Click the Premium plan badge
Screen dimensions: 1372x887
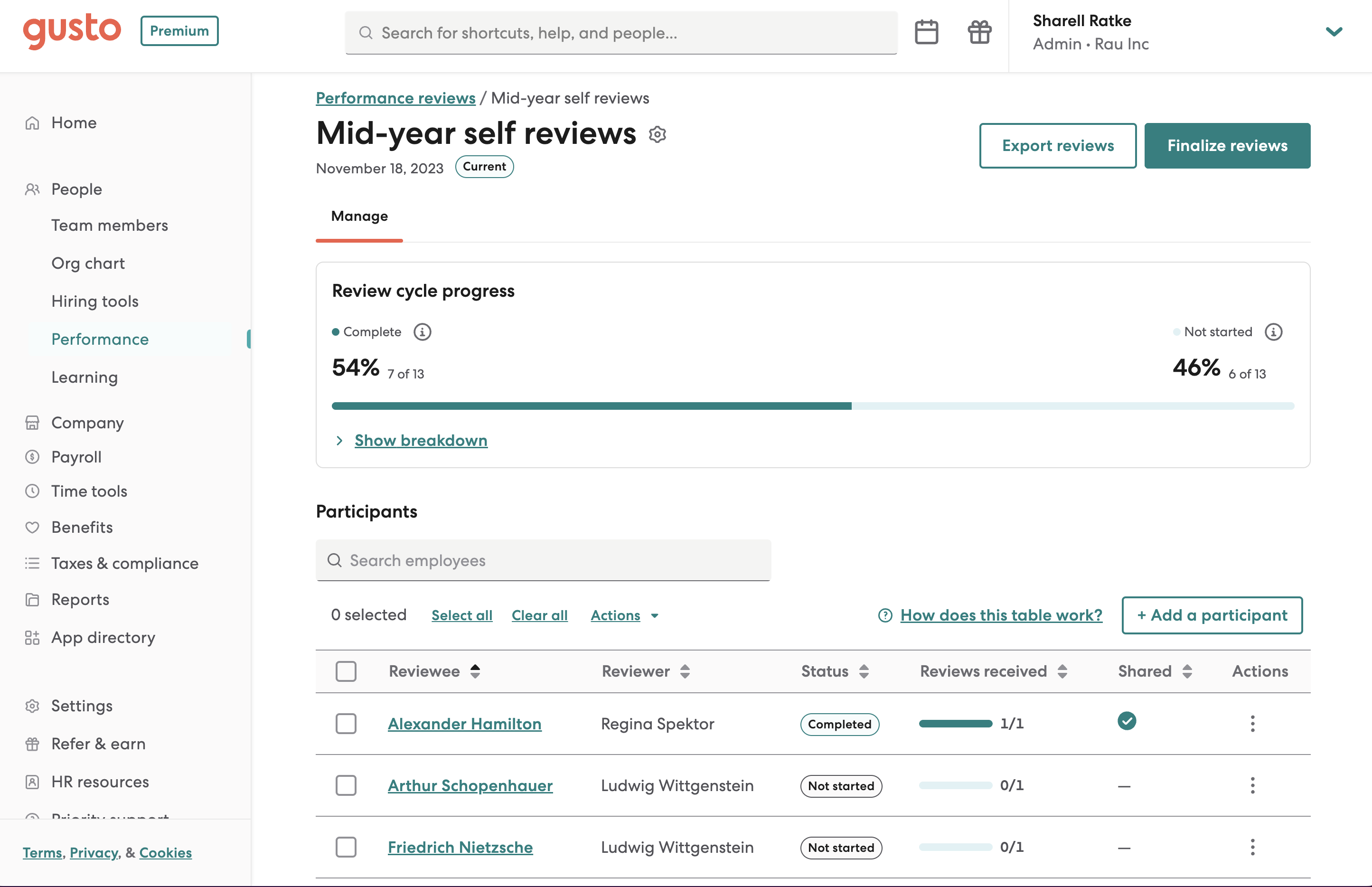click(x=179, y=31)
